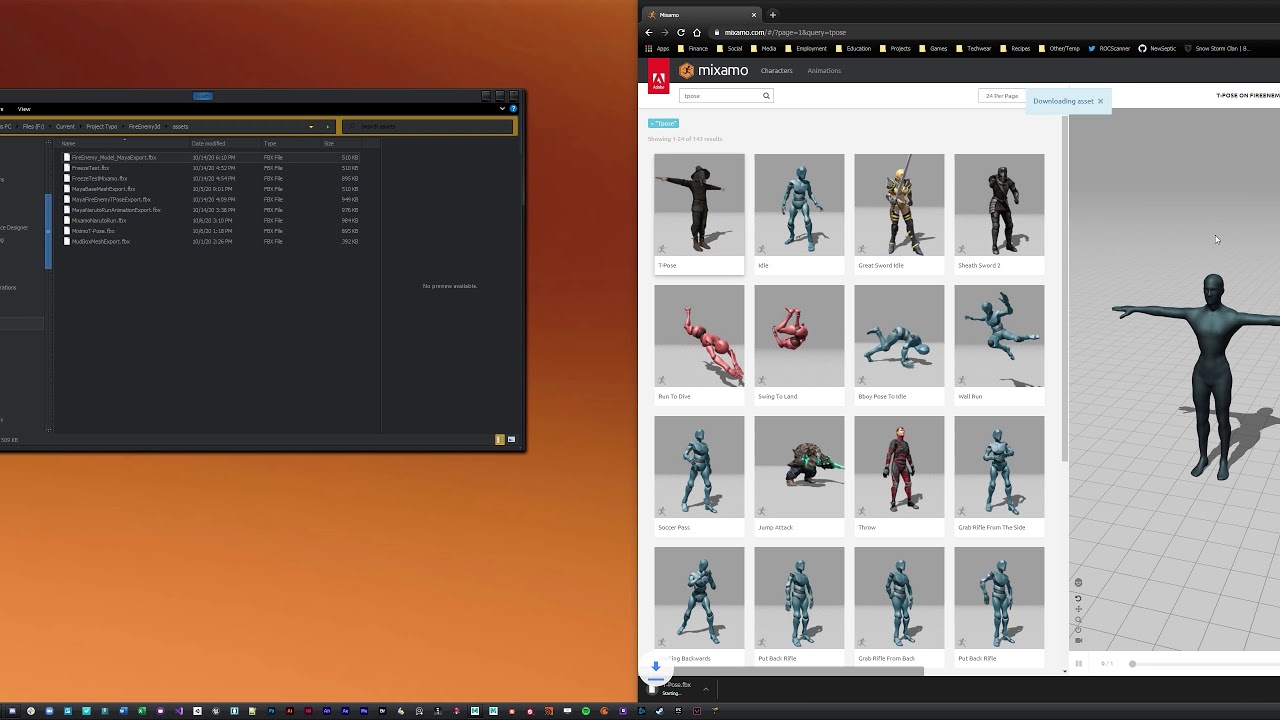Select the pan arrows icon in Mixamo viewer
The height and width of the screenshot is (720, 1280).
coord(1078,609)
